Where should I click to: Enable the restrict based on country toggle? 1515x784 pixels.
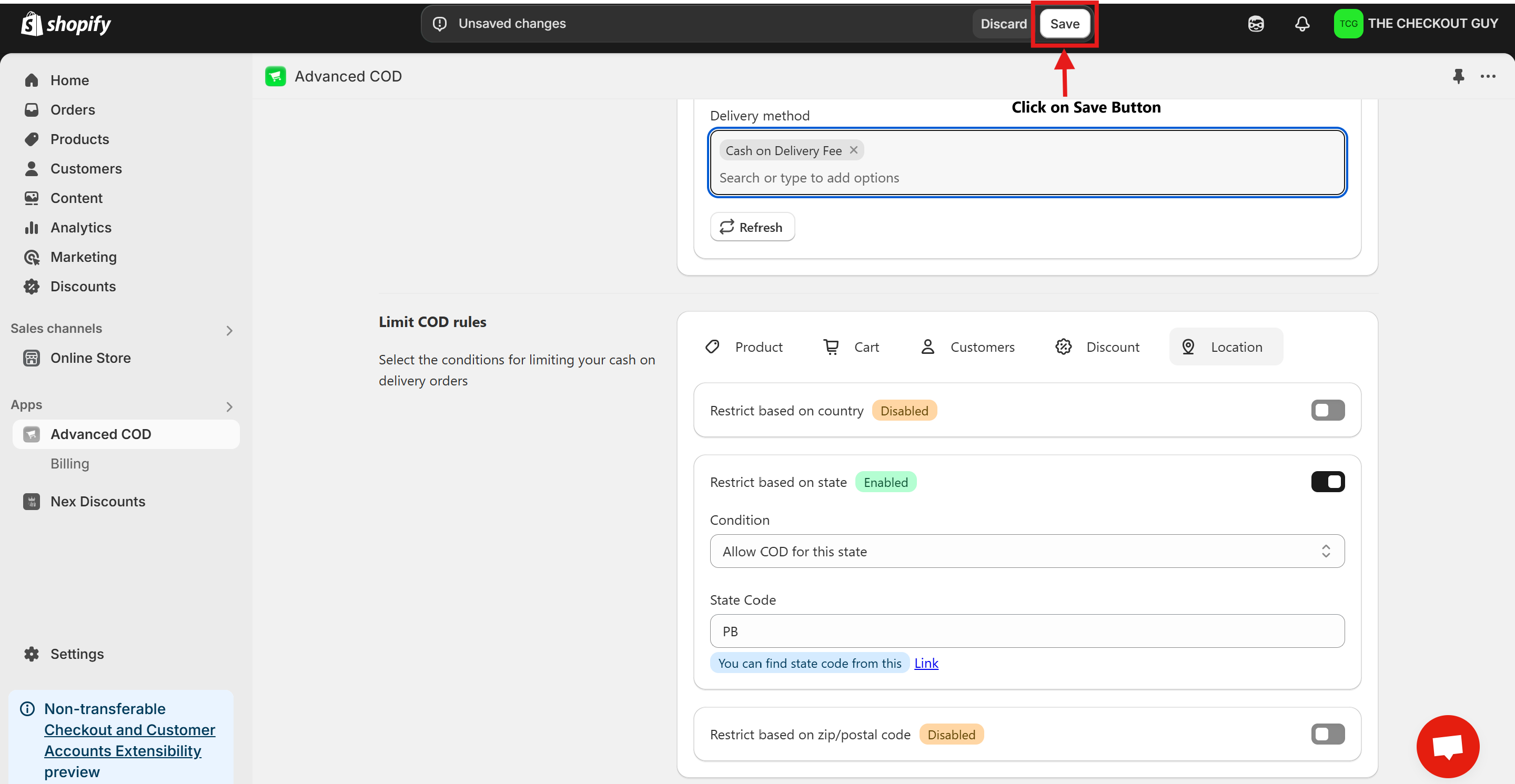click(1327, 410)
